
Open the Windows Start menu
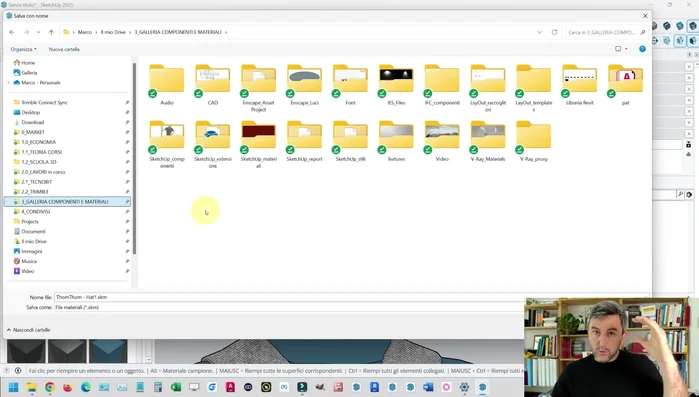click(13, 387)
